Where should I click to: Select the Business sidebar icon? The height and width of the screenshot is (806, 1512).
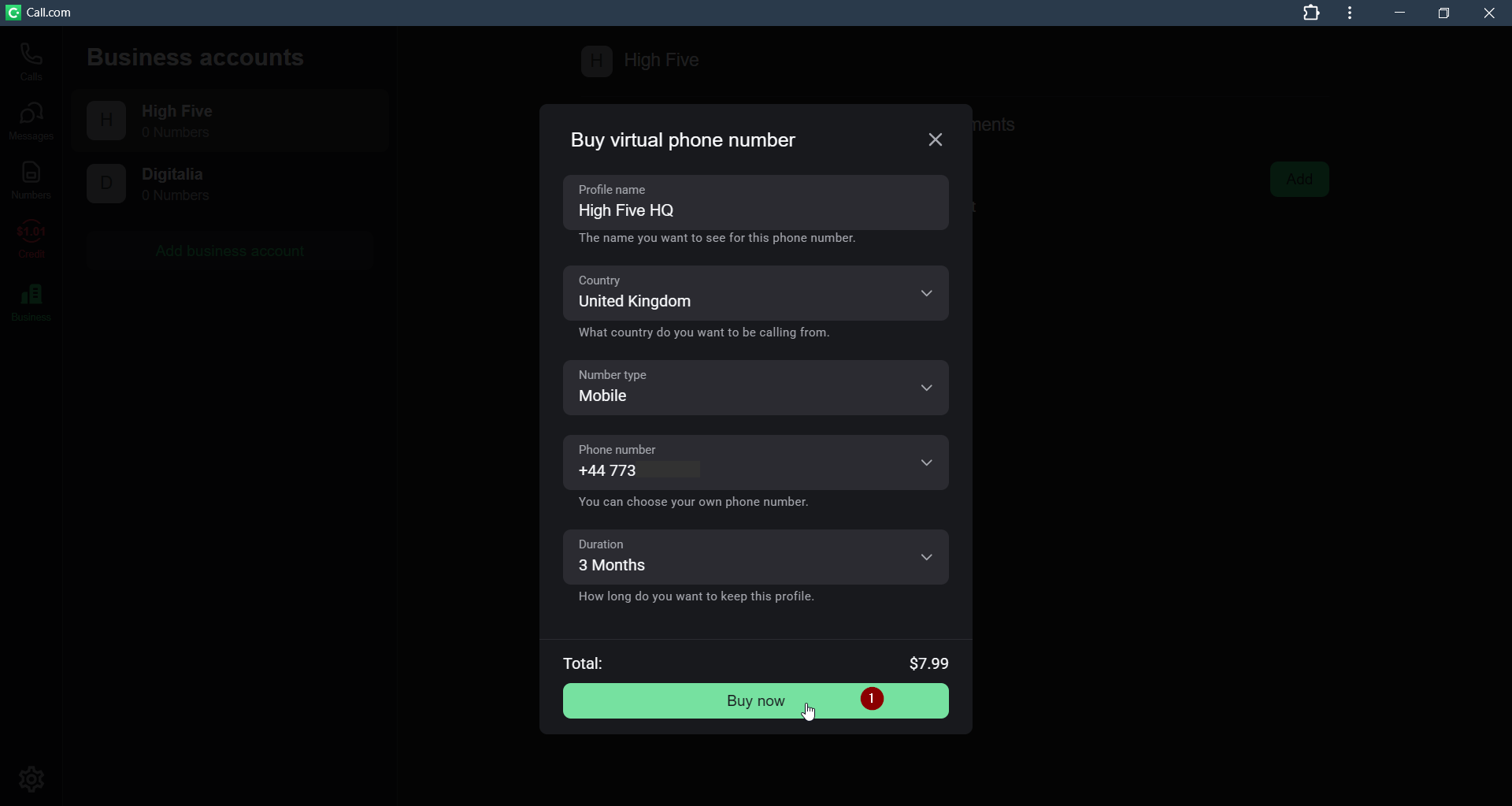pos(31,303)
